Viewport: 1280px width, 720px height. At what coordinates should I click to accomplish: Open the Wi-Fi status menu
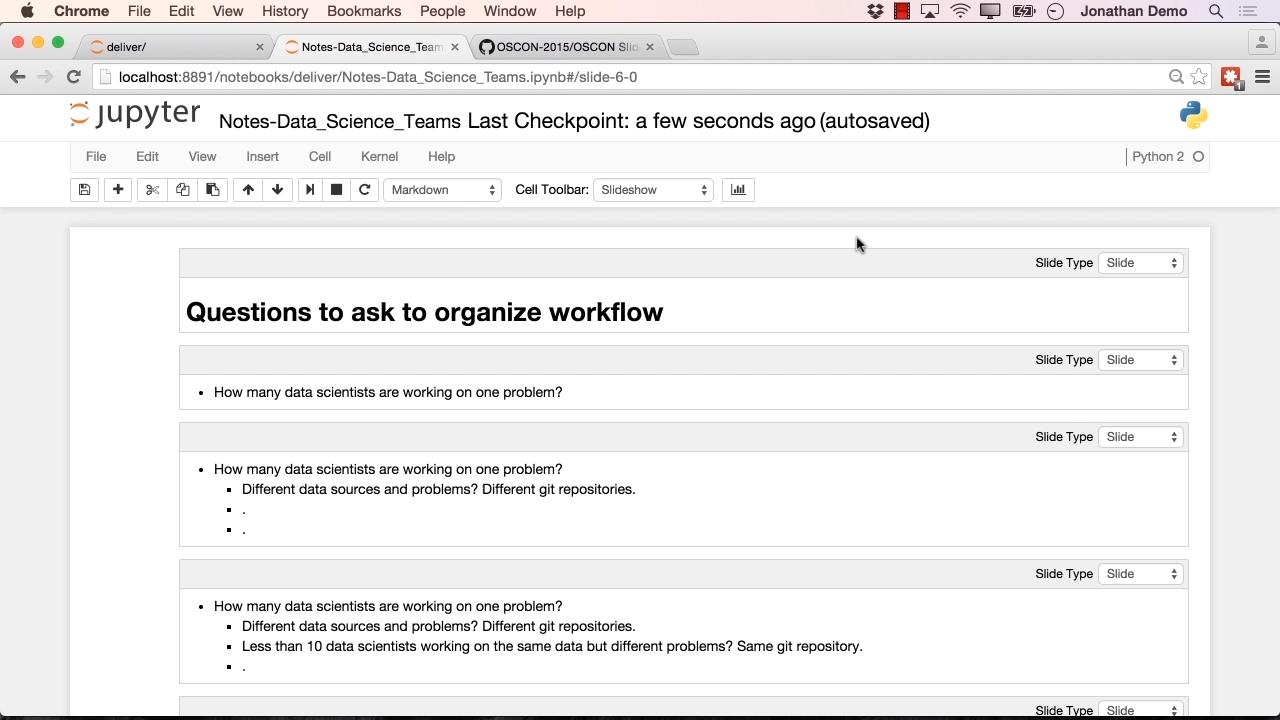click(960, 11)
